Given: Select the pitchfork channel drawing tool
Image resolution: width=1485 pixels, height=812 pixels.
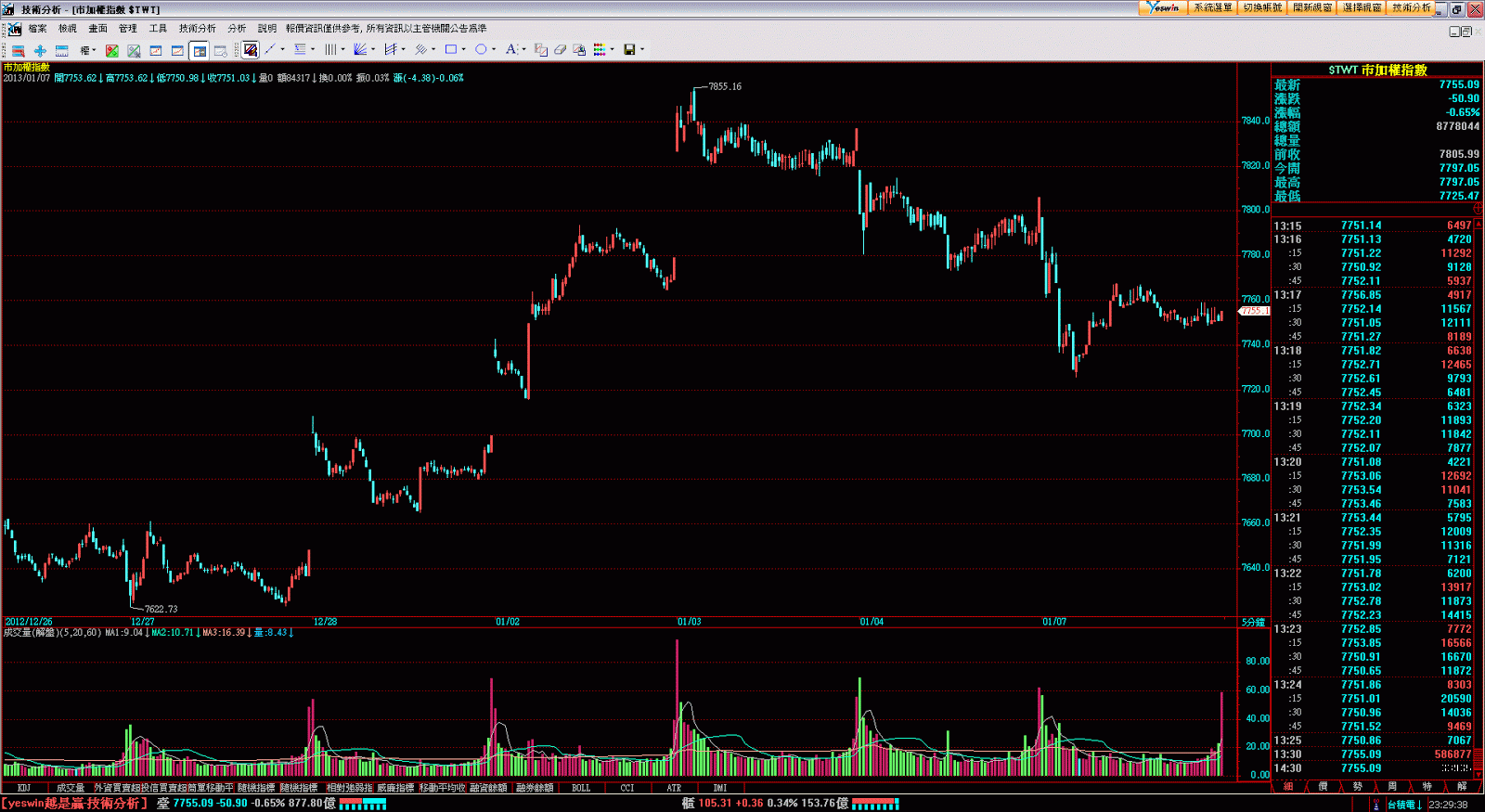Looking at the screenshot, I should 390,50.
